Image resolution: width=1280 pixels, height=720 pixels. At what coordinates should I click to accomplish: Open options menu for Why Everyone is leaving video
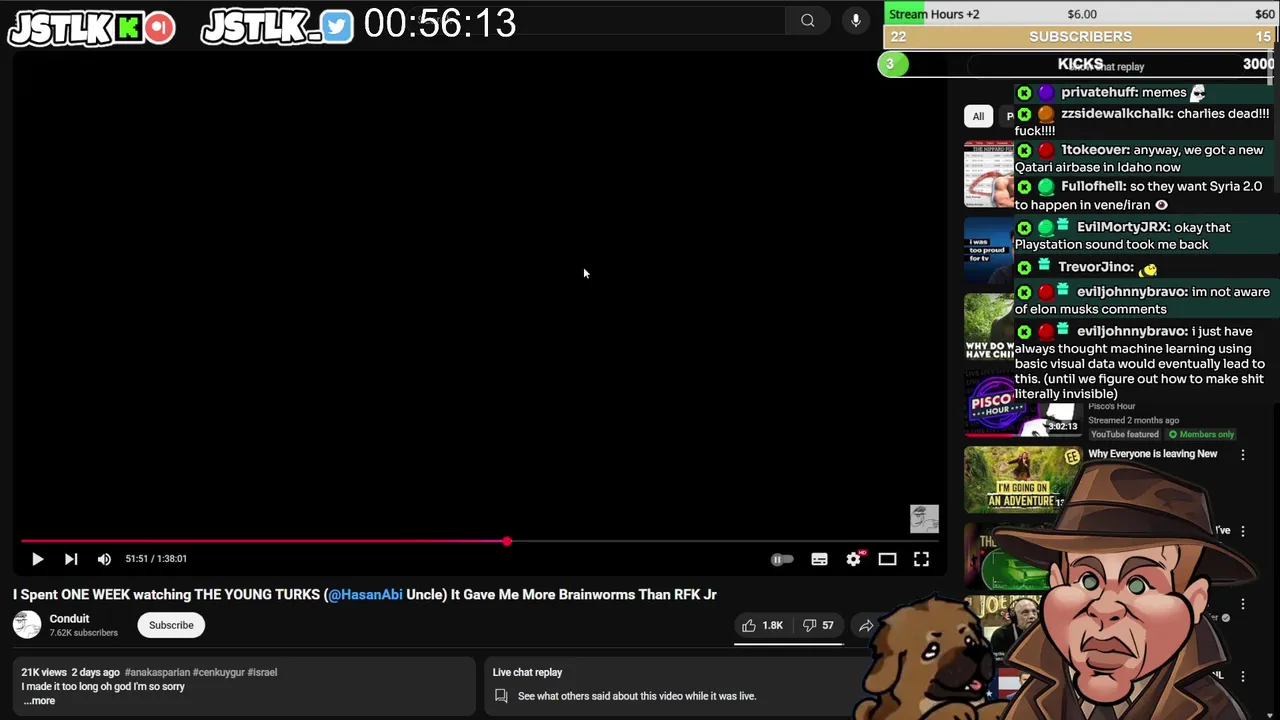[x=1243, y=455]
